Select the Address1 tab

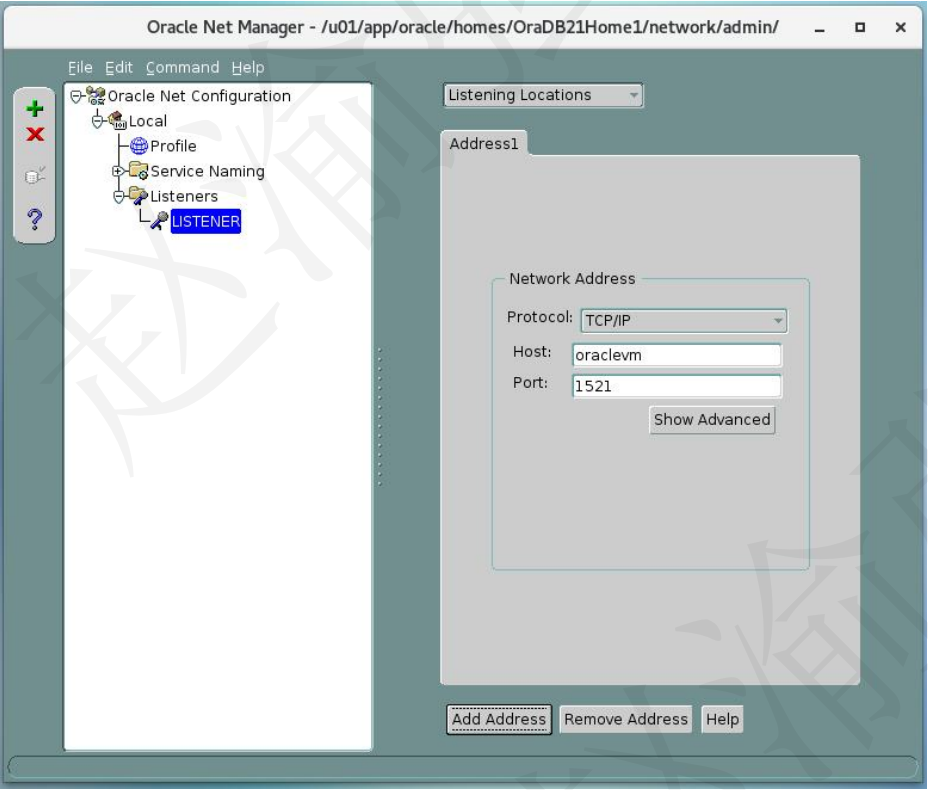(484, 144)
